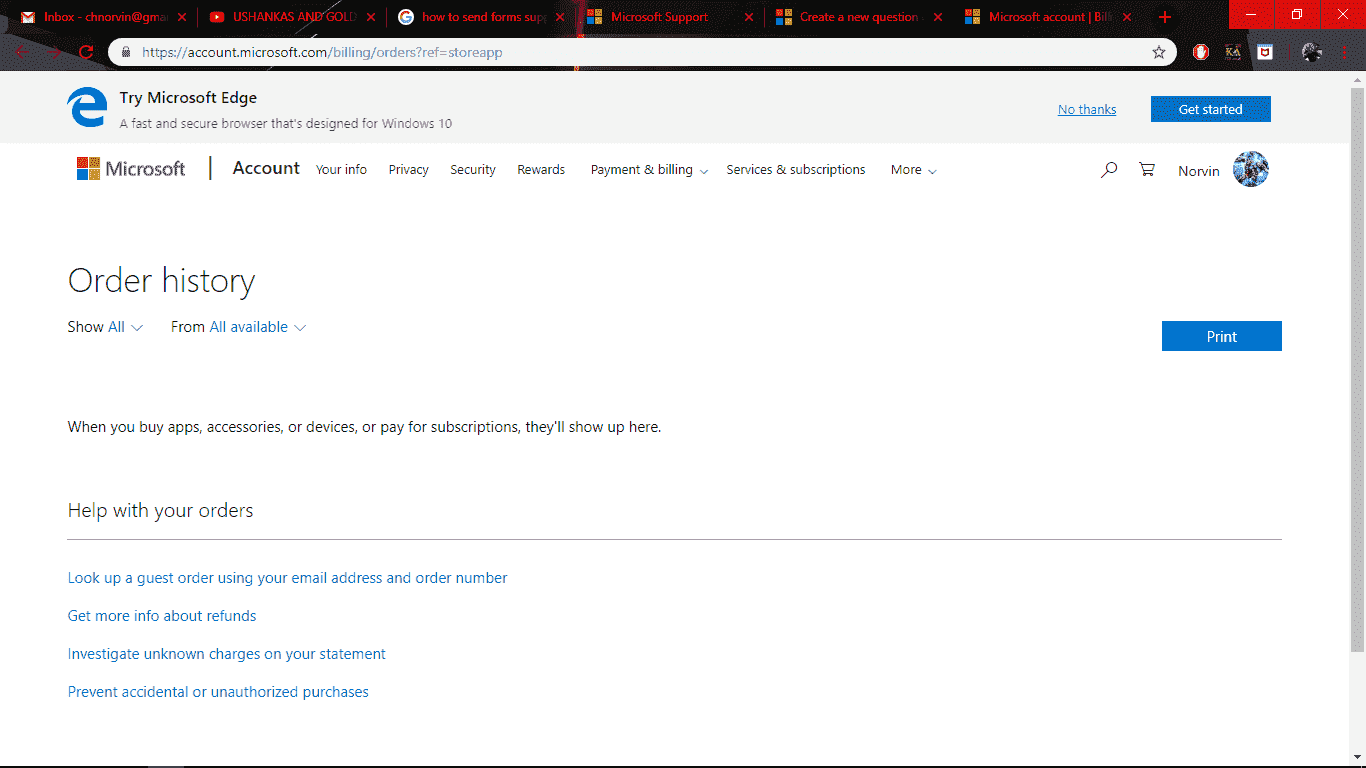Image resolution: width=1366 pixels, height=768 pixels.
Task: Click the Microsoft Edge logo
Action: [87, 107]
